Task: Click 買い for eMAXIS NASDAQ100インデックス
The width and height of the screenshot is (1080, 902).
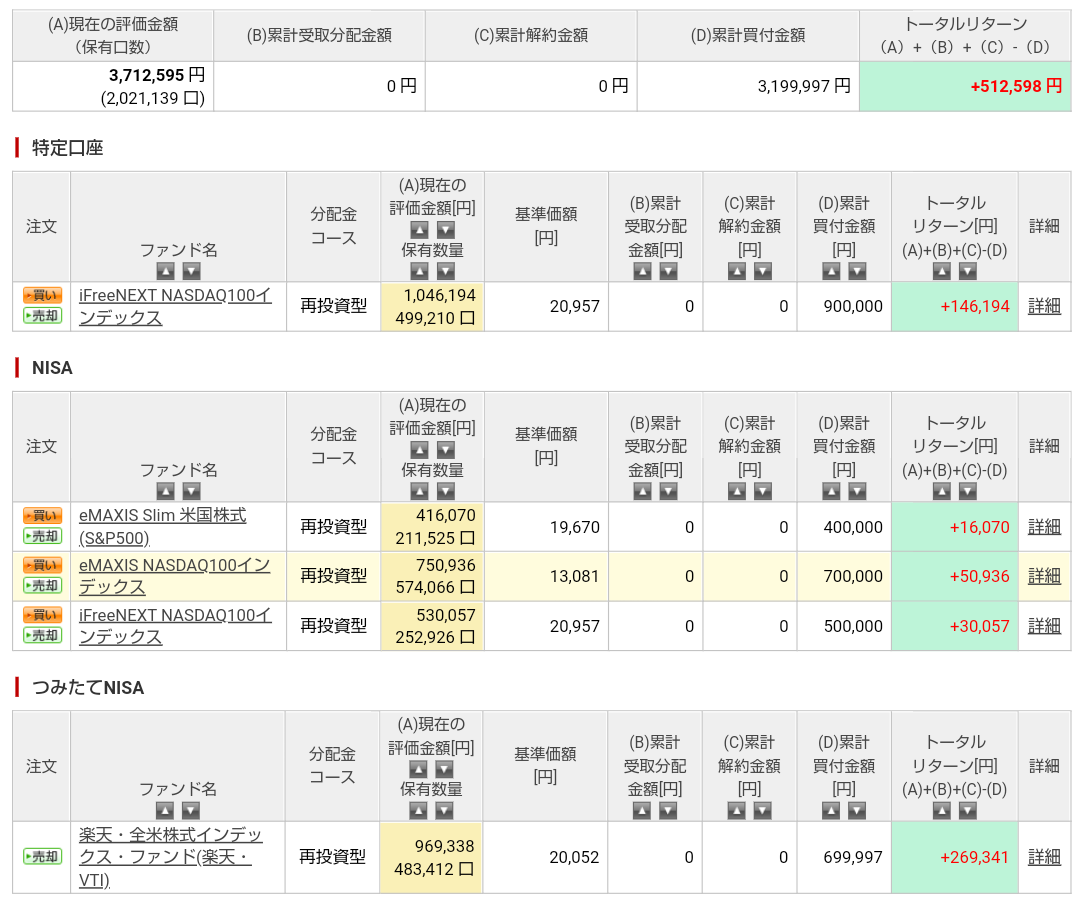Action: point(43,565)
